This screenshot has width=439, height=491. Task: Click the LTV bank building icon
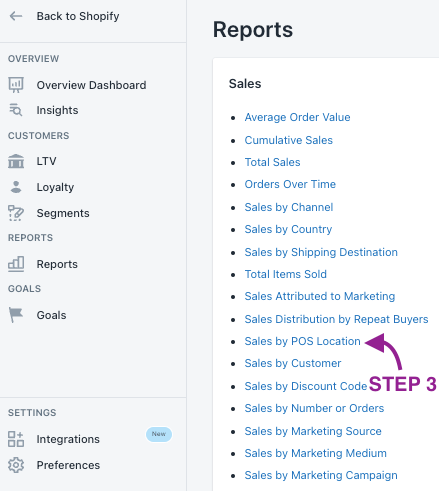coord(16,161)
